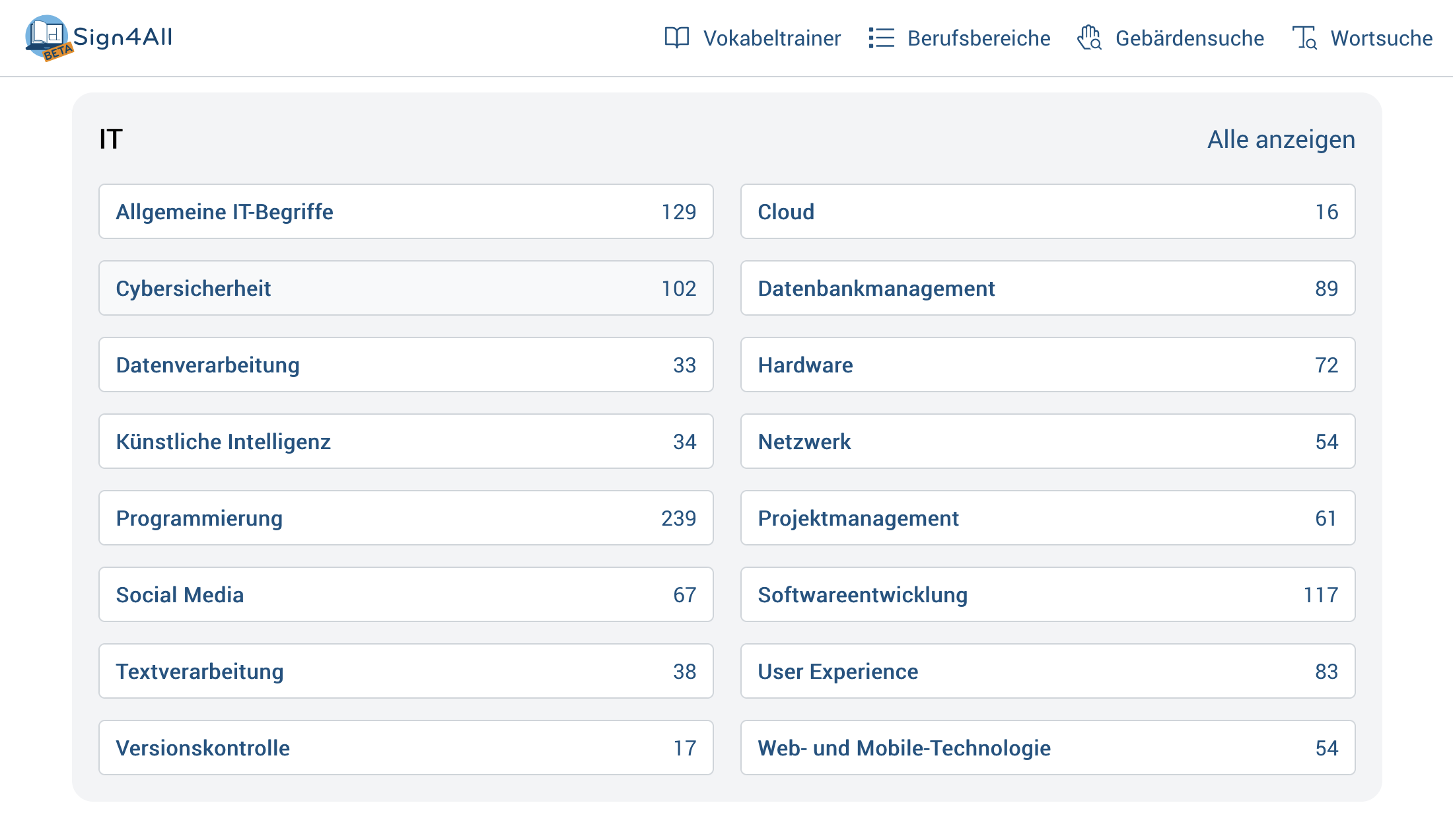The height and width of the screenshot is (840, 1453).
Task: Open the Textverarbeitung category
Action: click(406, 671)
